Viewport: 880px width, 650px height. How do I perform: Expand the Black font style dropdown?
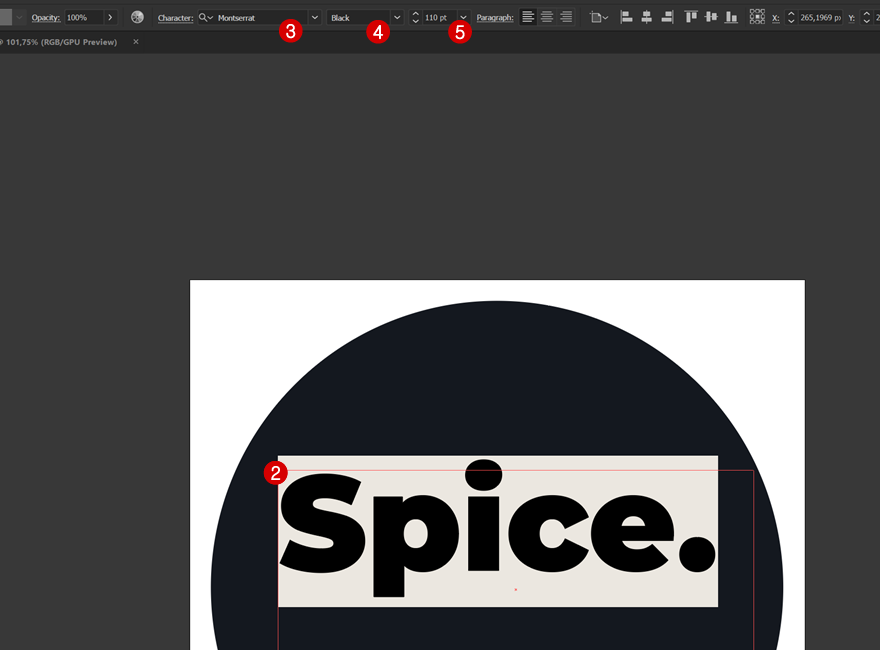coord(397,17)
